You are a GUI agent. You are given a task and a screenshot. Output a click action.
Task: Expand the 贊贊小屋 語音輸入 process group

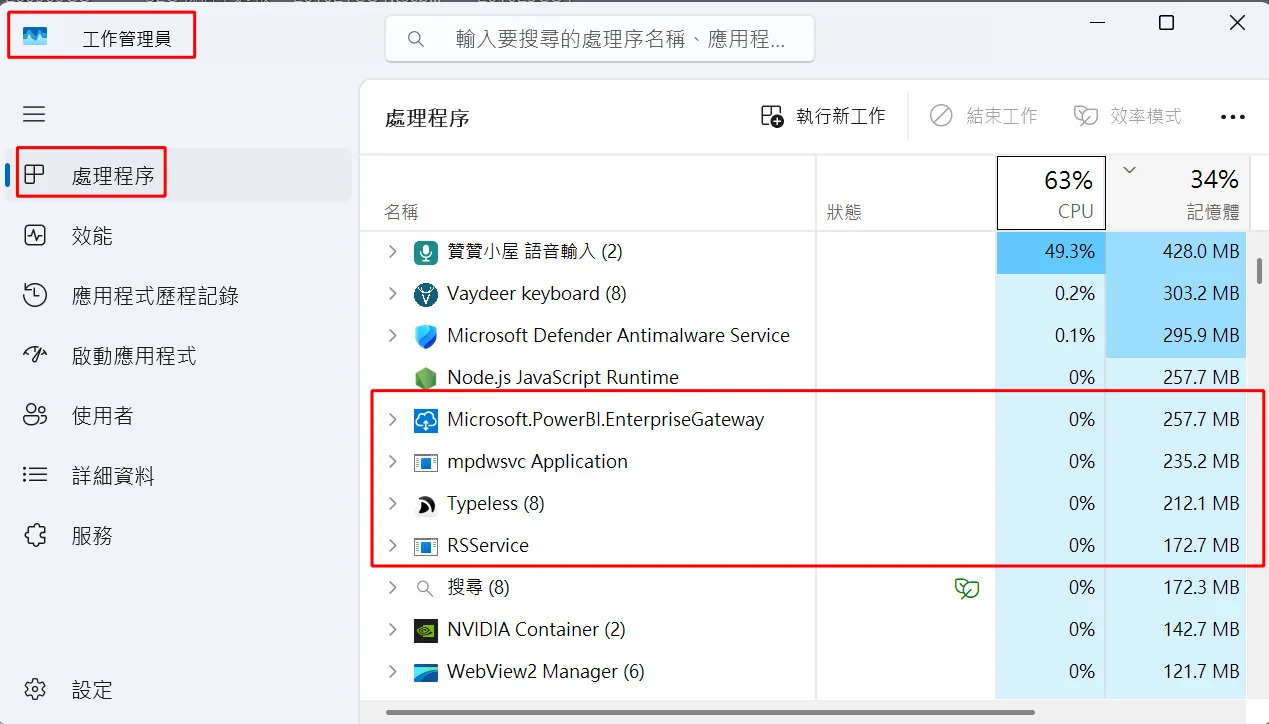[x=392, y=252]
